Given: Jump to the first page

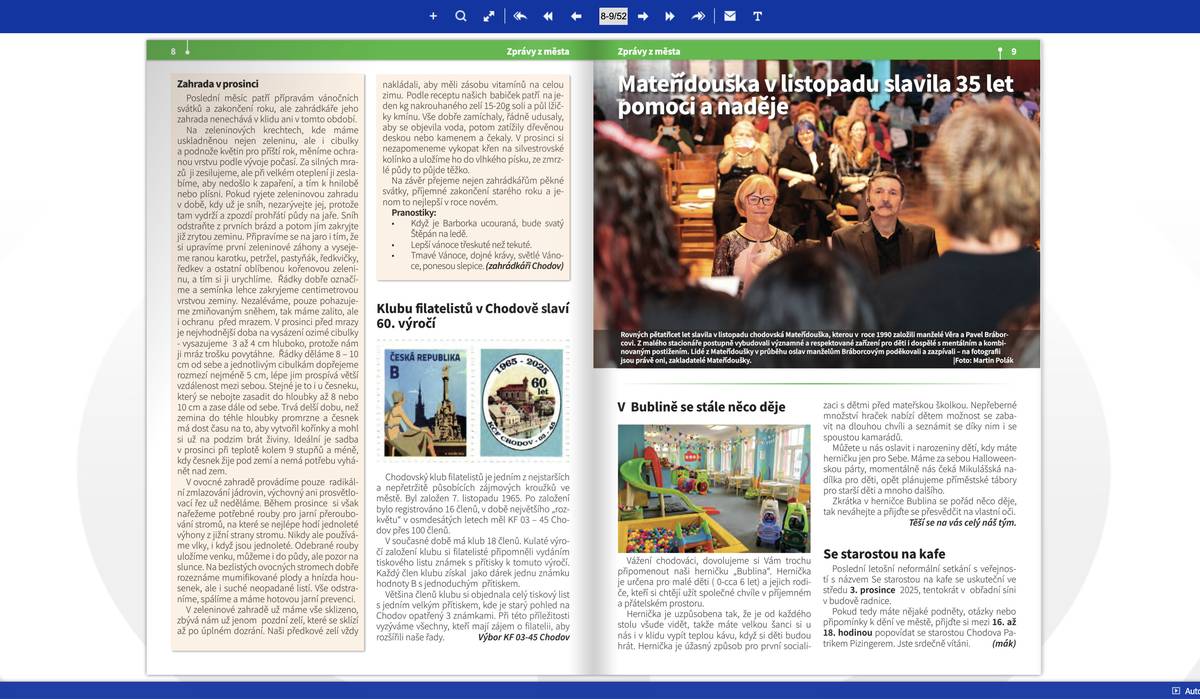Looking at the screenshot, I should point(520,16).
